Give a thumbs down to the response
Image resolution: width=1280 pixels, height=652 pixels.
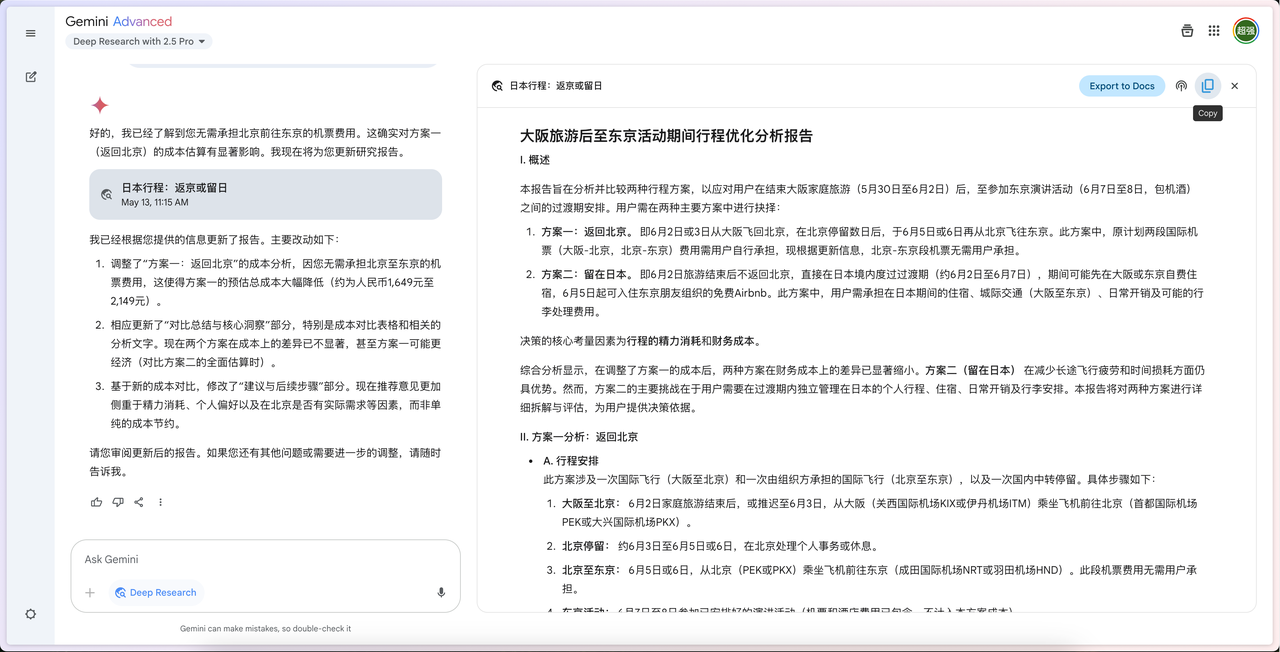click(117, 502)
